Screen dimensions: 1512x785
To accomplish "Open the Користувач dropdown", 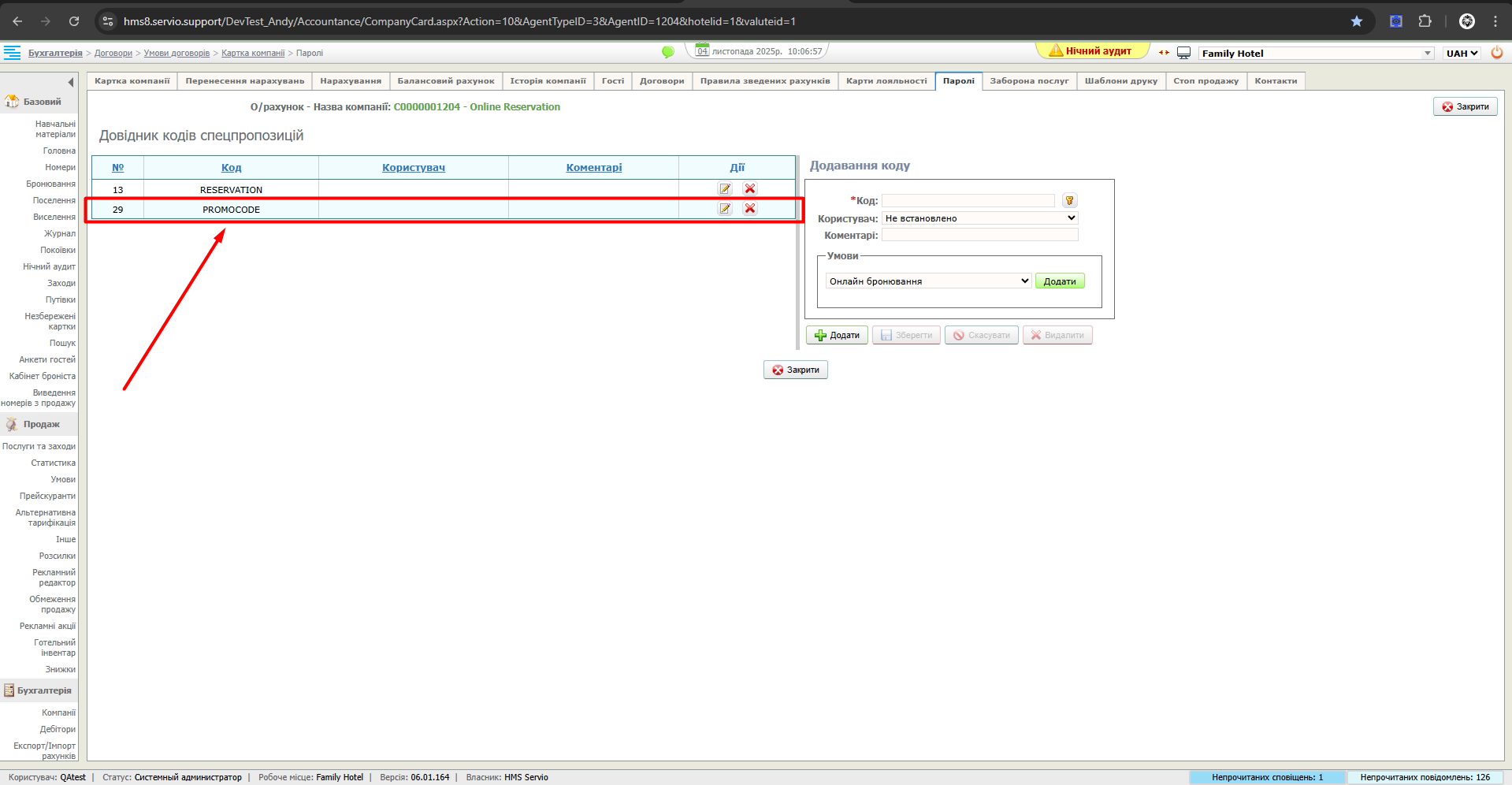I will (980, 218).
